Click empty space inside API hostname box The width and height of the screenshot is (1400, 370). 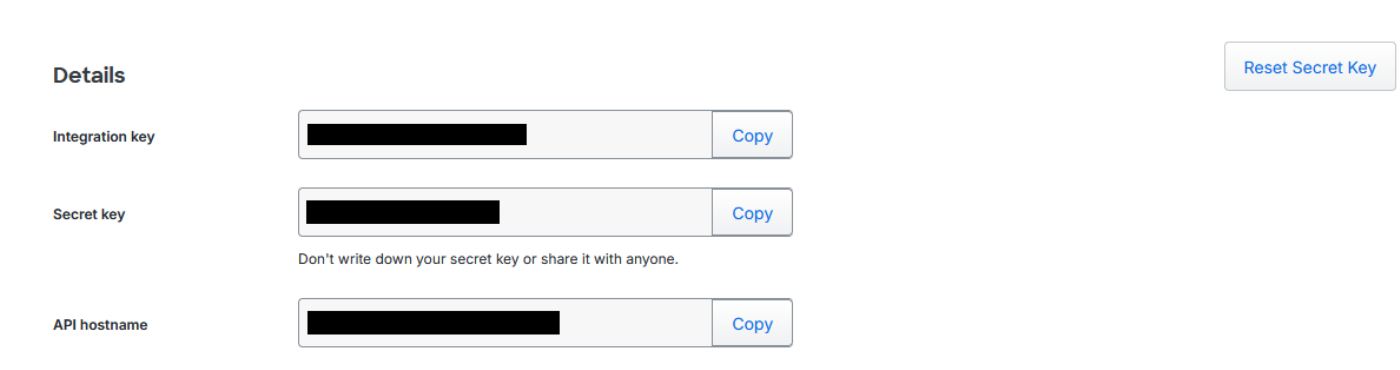(x=635, y=323)
